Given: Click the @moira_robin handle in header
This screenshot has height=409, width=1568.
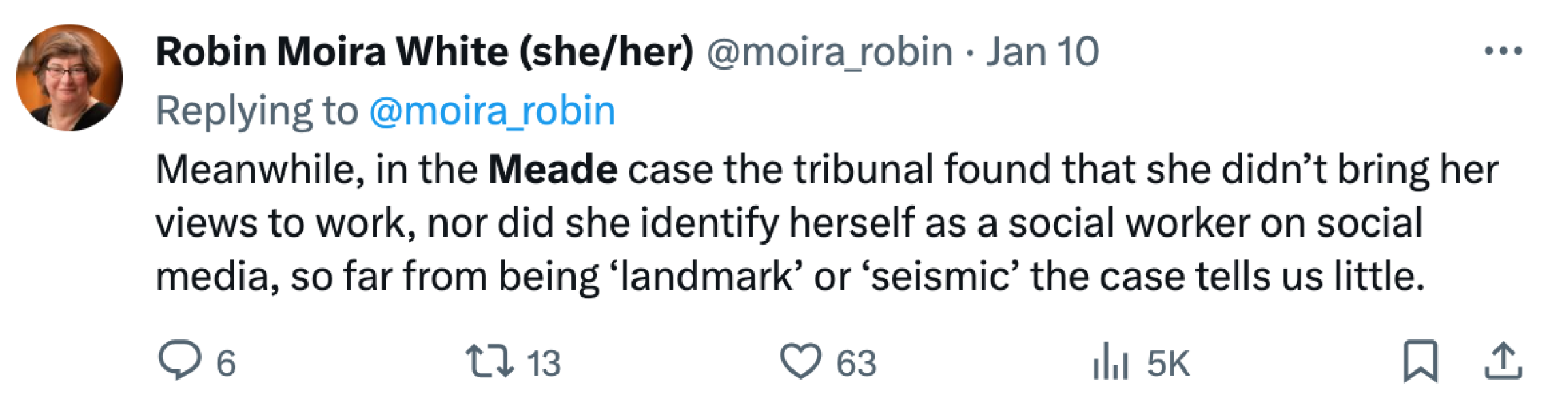Looking at the screenshot, I should click(x=829, y=52).
